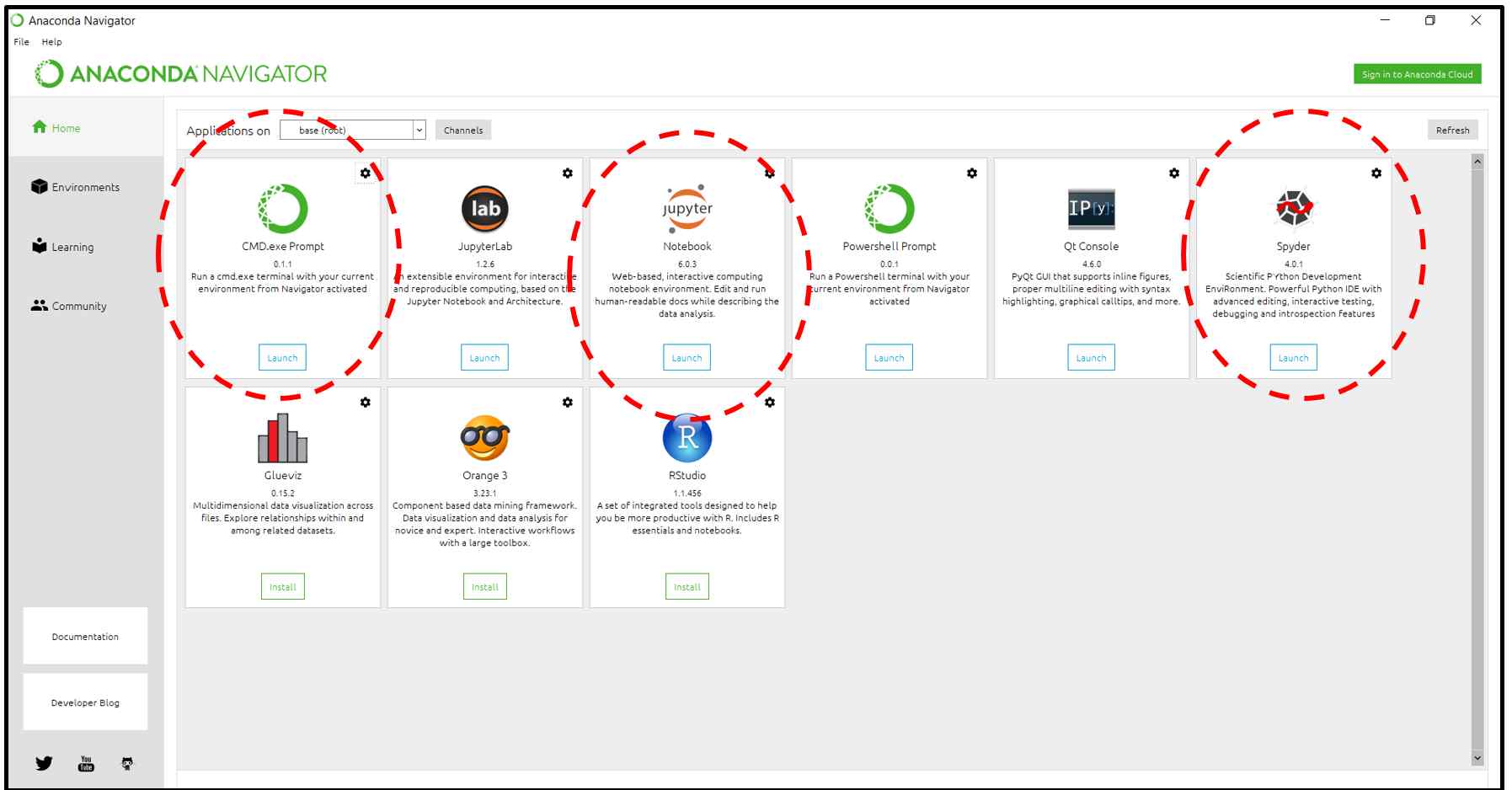Launch Spyder
This screenshot has height=790, width=1512.
pyautogui.click(x=1293, y=357)
